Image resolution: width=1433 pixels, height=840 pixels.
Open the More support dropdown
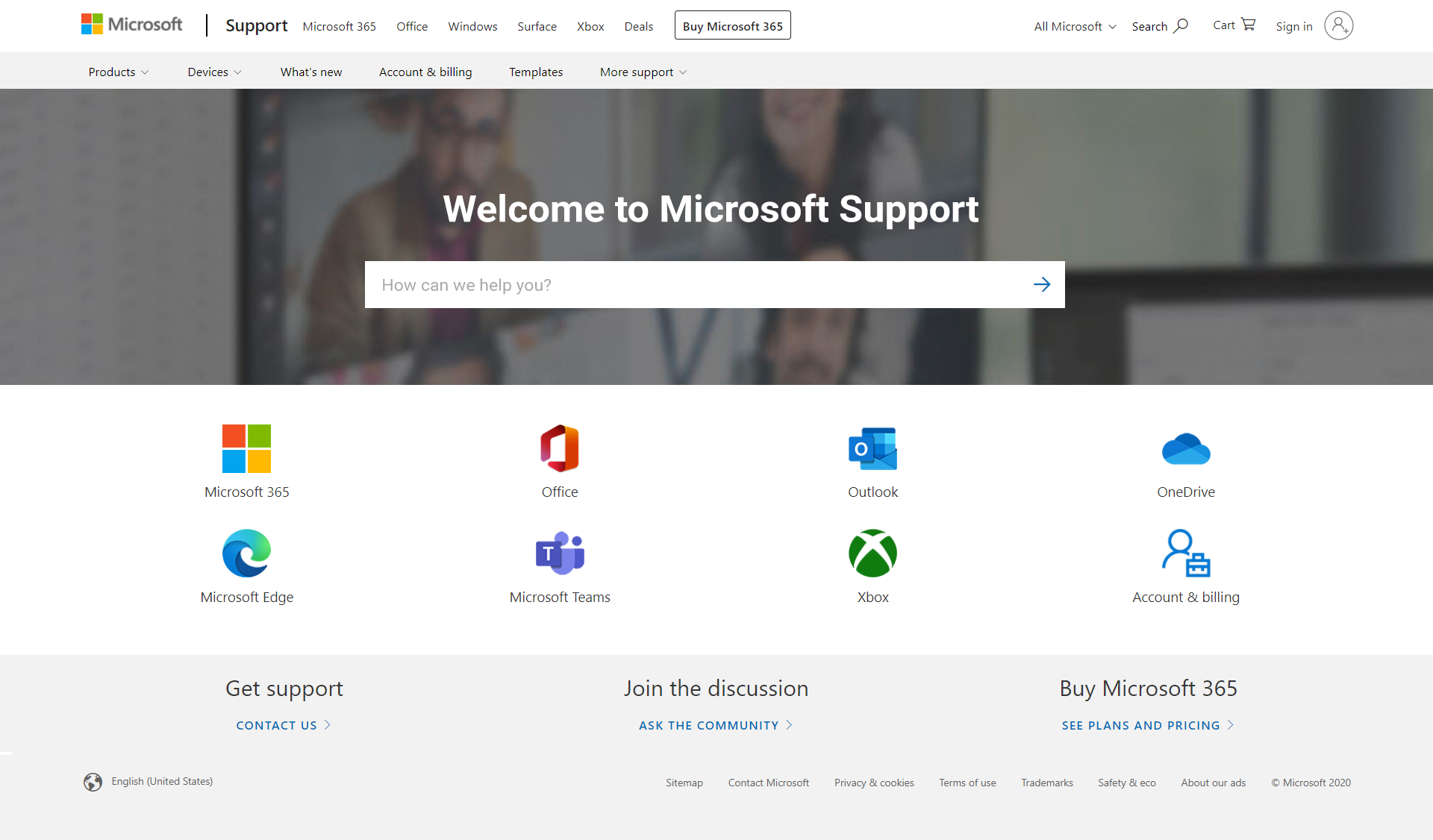point(643,72)
